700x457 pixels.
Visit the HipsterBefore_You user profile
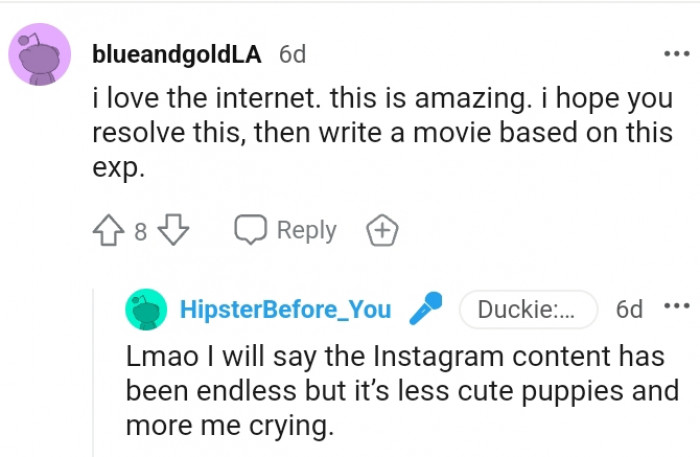285,310
